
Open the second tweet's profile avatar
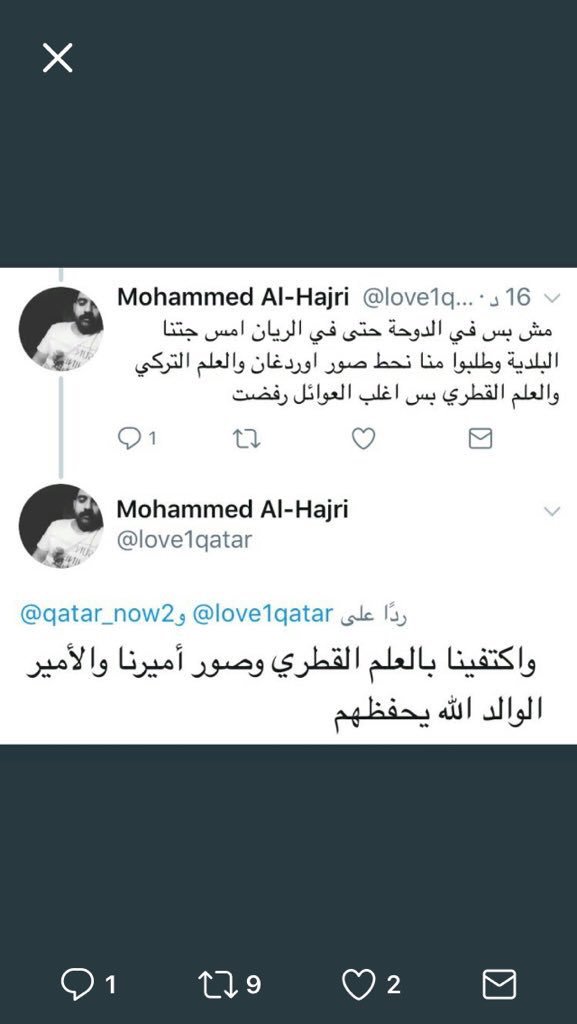coord(61,526)
